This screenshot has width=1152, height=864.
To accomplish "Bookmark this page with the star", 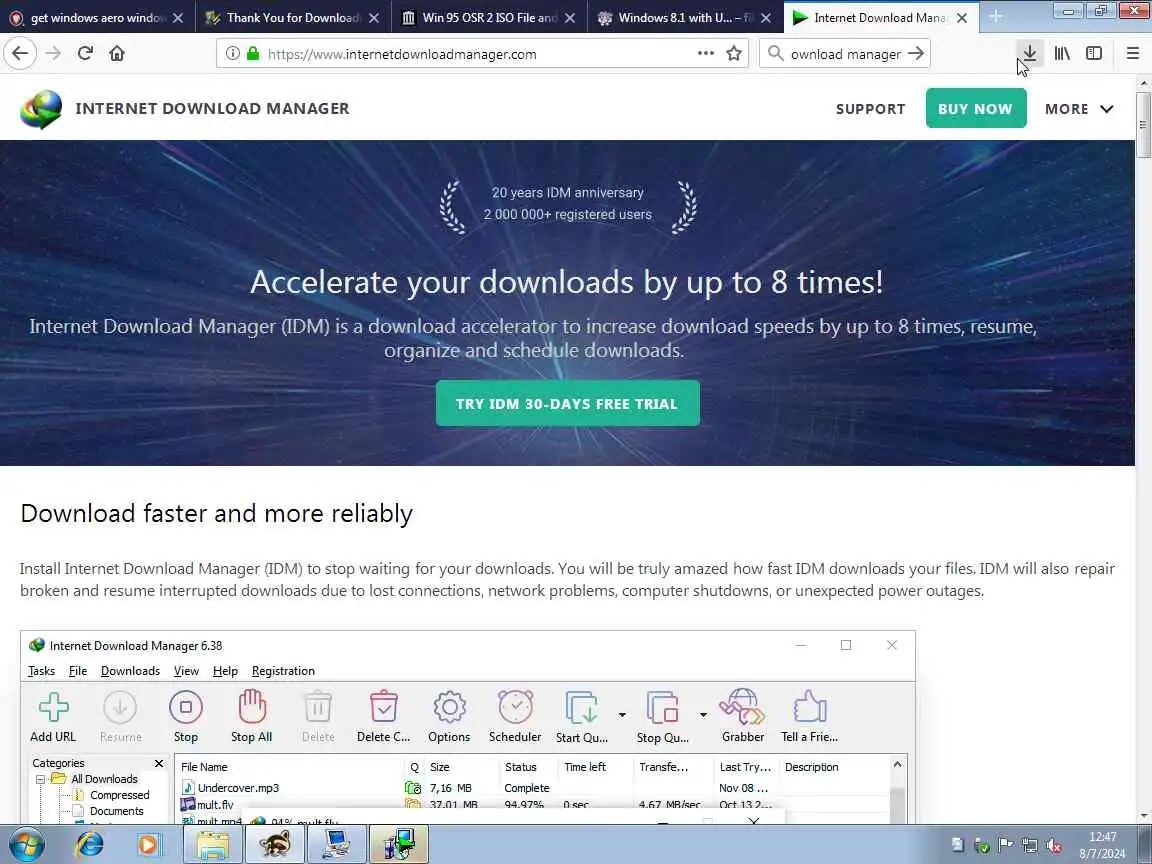I will pos(733,53).
